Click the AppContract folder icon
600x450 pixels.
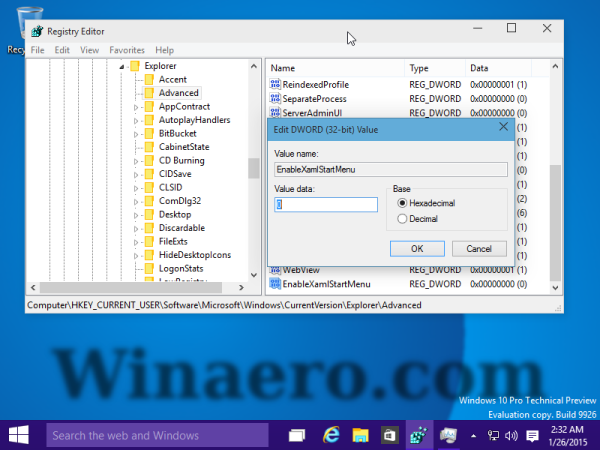click(x=149, y=106)
